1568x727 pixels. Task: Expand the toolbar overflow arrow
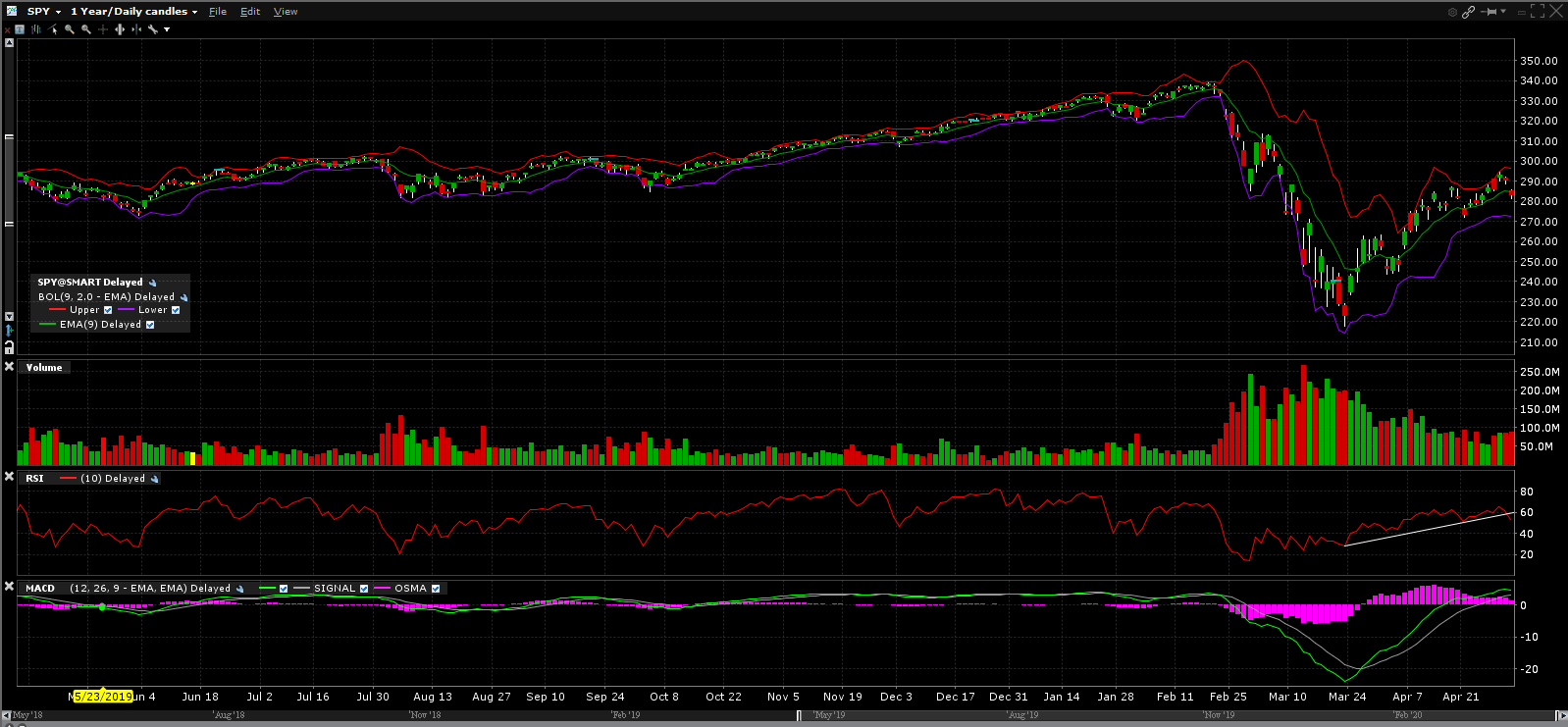click(x=167, y=29)
